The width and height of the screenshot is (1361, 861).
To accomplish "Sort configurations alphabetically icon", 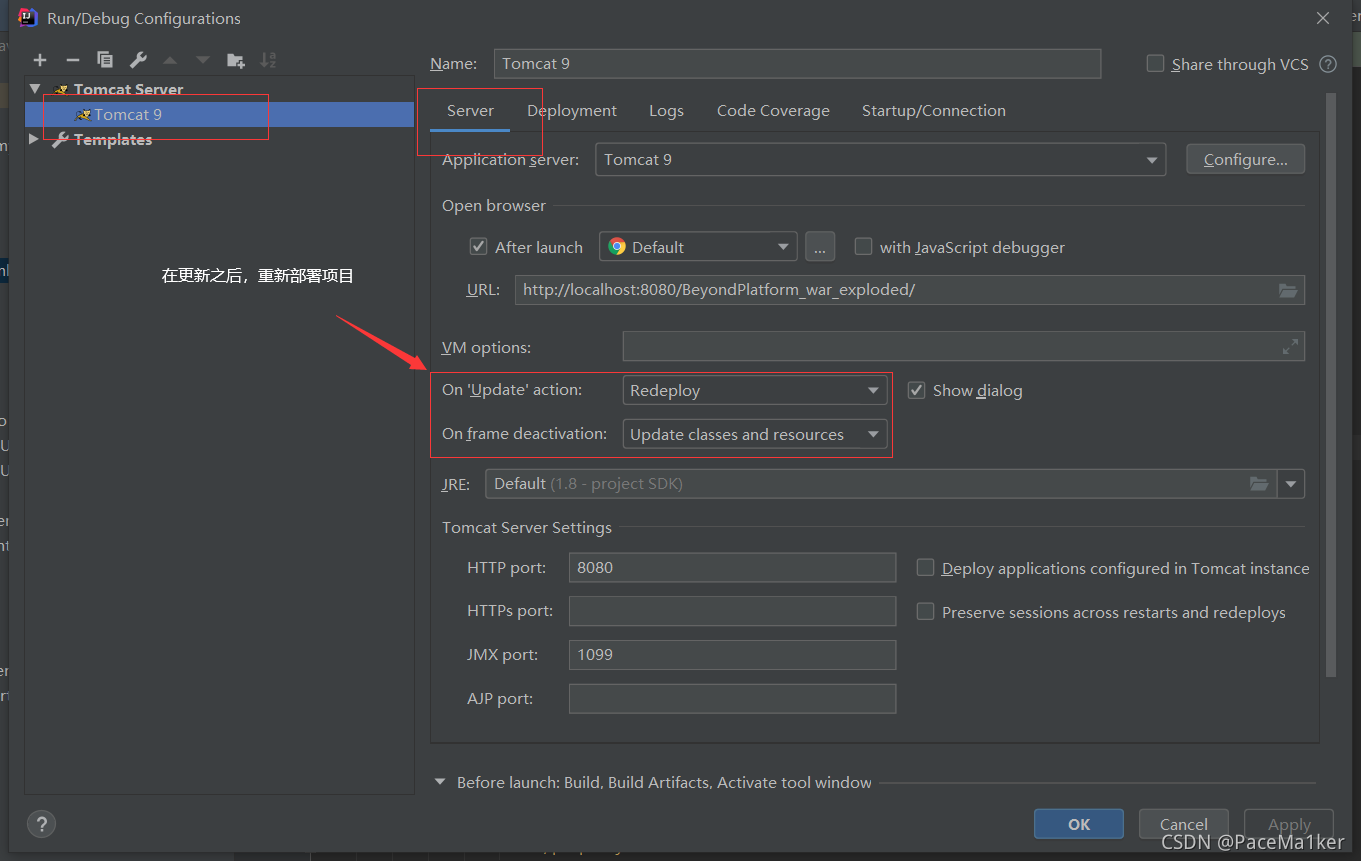I will point(268,60).
